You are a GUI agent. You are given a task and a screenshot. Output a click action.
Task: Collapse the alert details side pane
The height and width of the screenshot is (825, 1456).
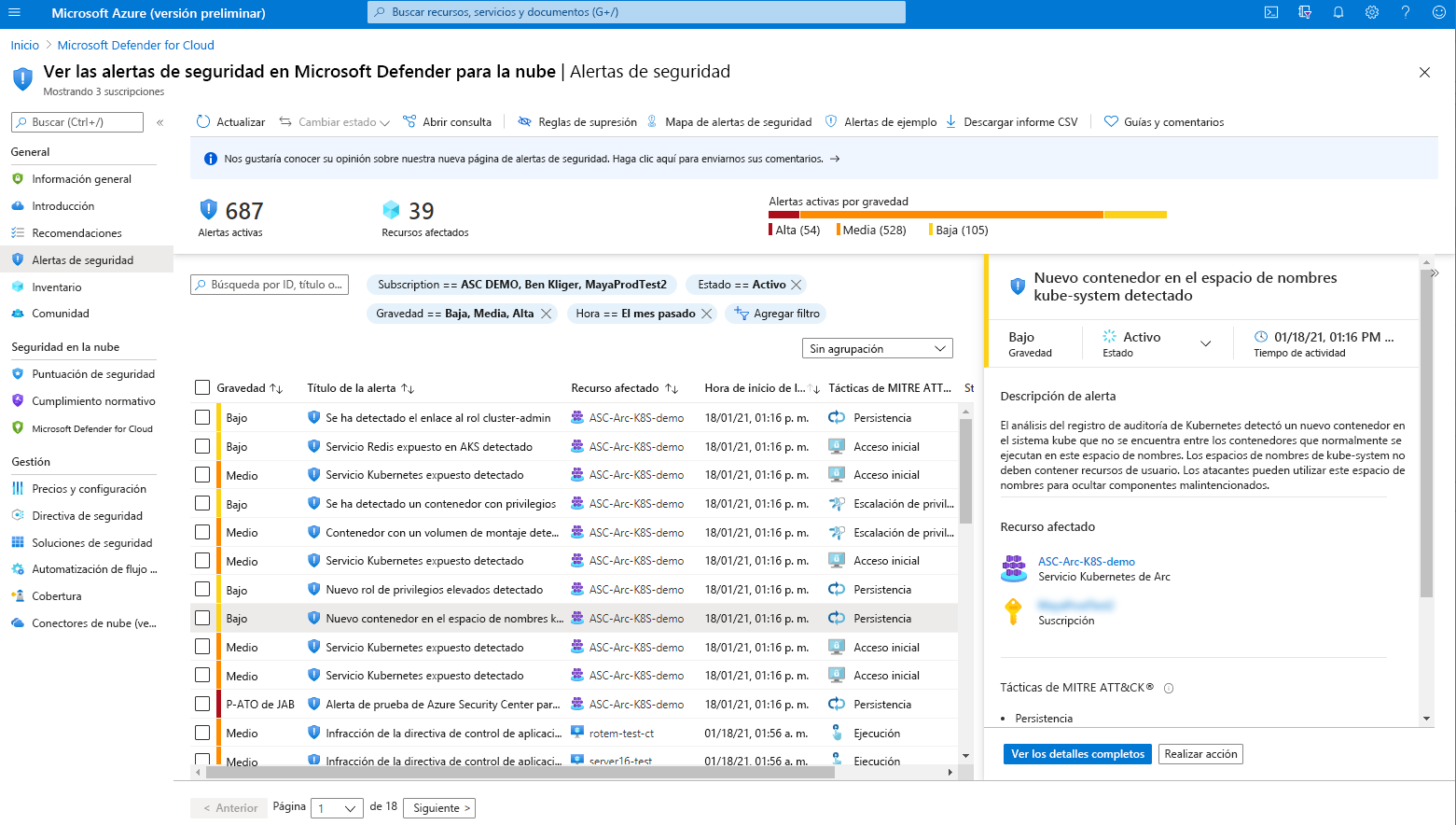point(1435,273)
